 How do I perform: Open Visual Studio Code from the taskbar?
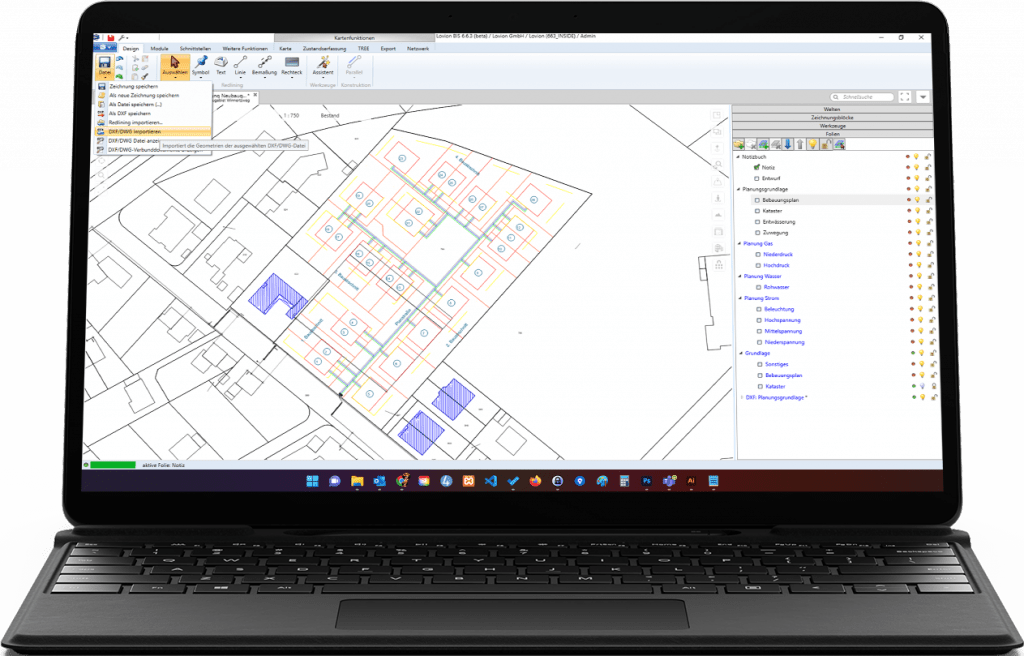[490, 481]
